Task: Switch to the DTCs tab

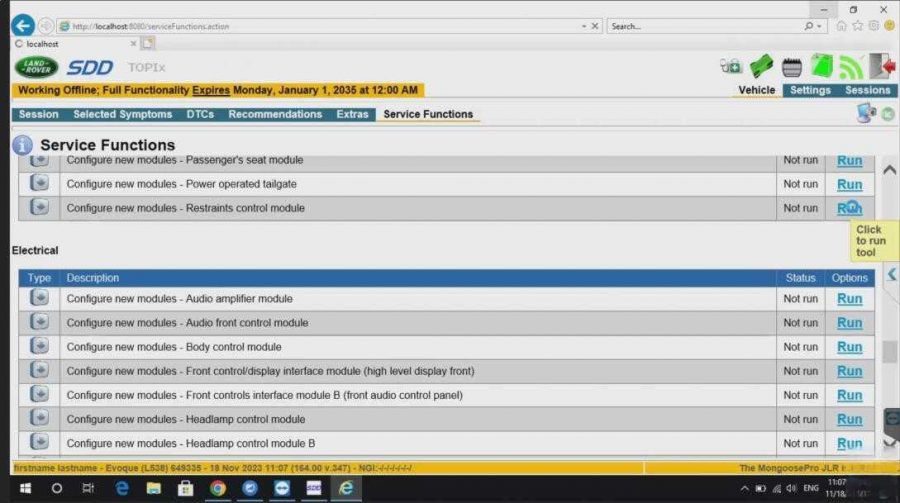Action: pos(200,114)
